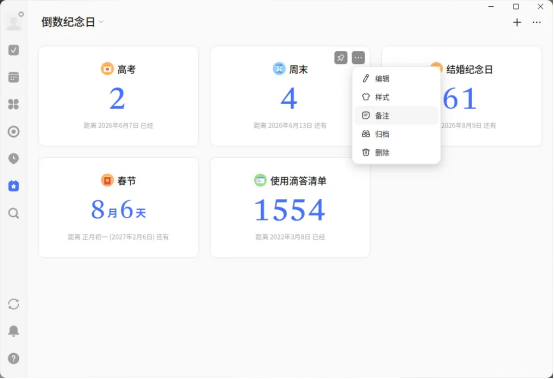Click the plus icon to add countdown

click(x=517, y=22)
